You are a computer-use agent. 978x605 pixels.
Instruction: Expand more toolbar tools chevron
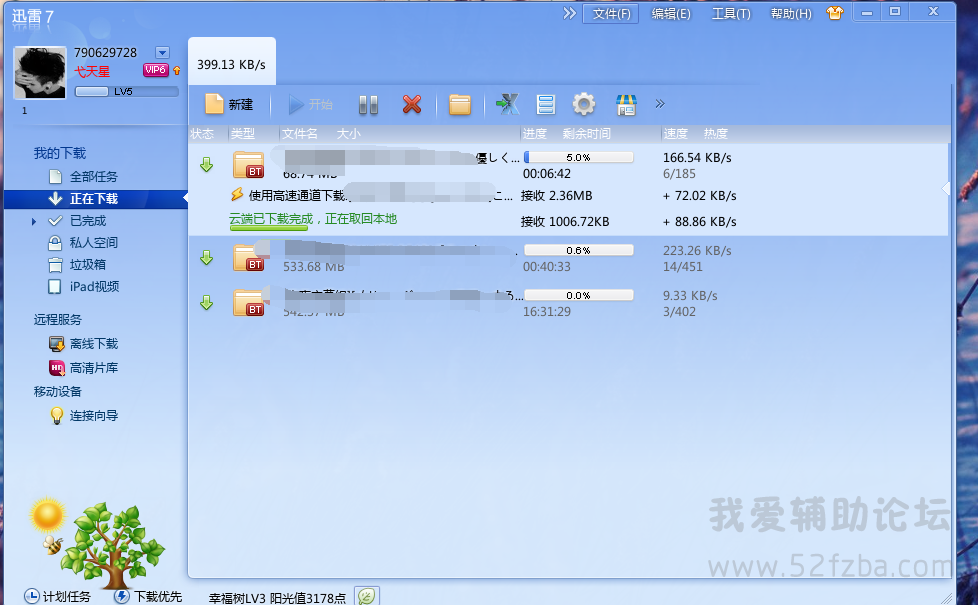[x=660, y=104]
